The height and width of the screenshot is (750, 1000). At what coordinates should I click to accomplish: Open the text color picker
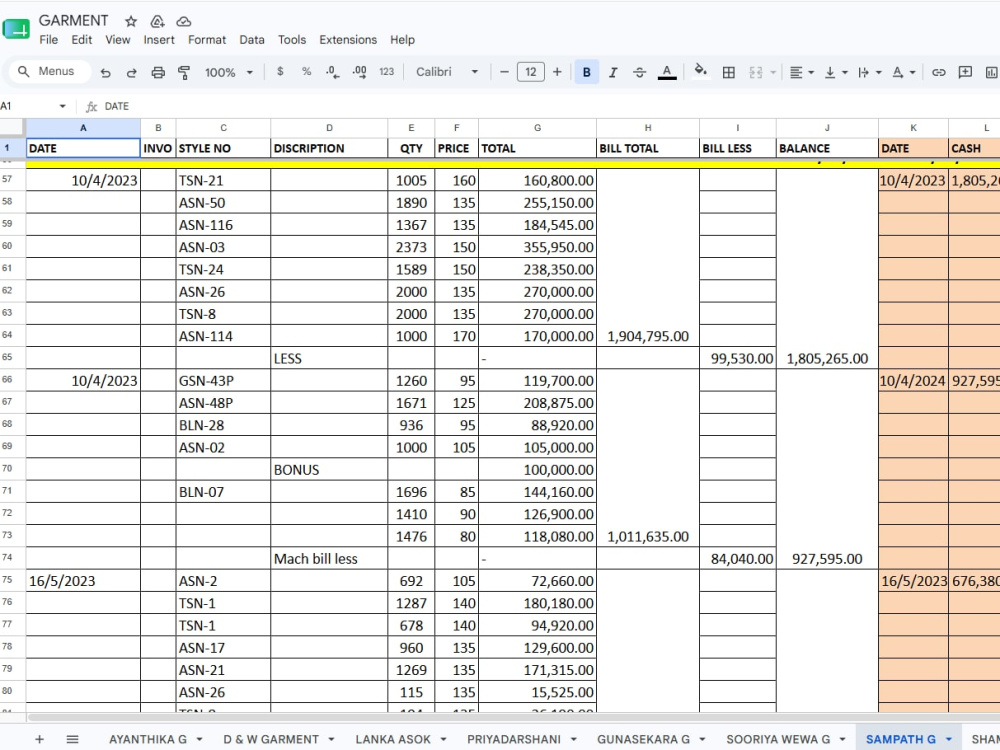667,73
